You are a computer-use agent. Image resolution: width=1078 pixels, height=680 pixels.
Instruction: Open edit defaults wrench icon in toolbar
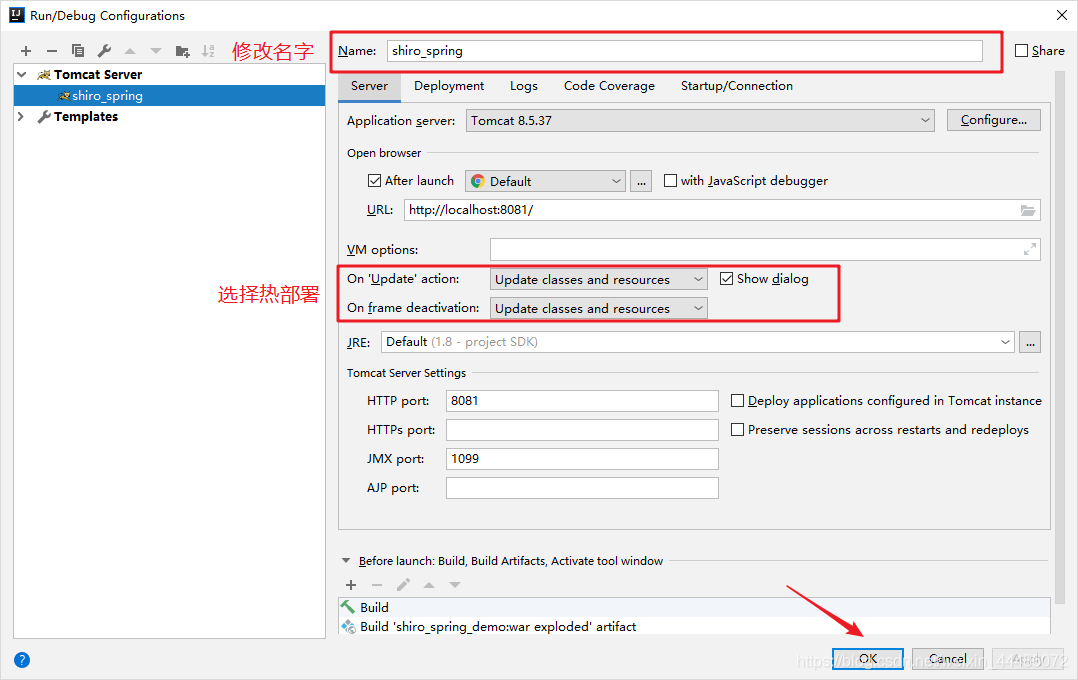pyautogui.click(x=104, y=51)
